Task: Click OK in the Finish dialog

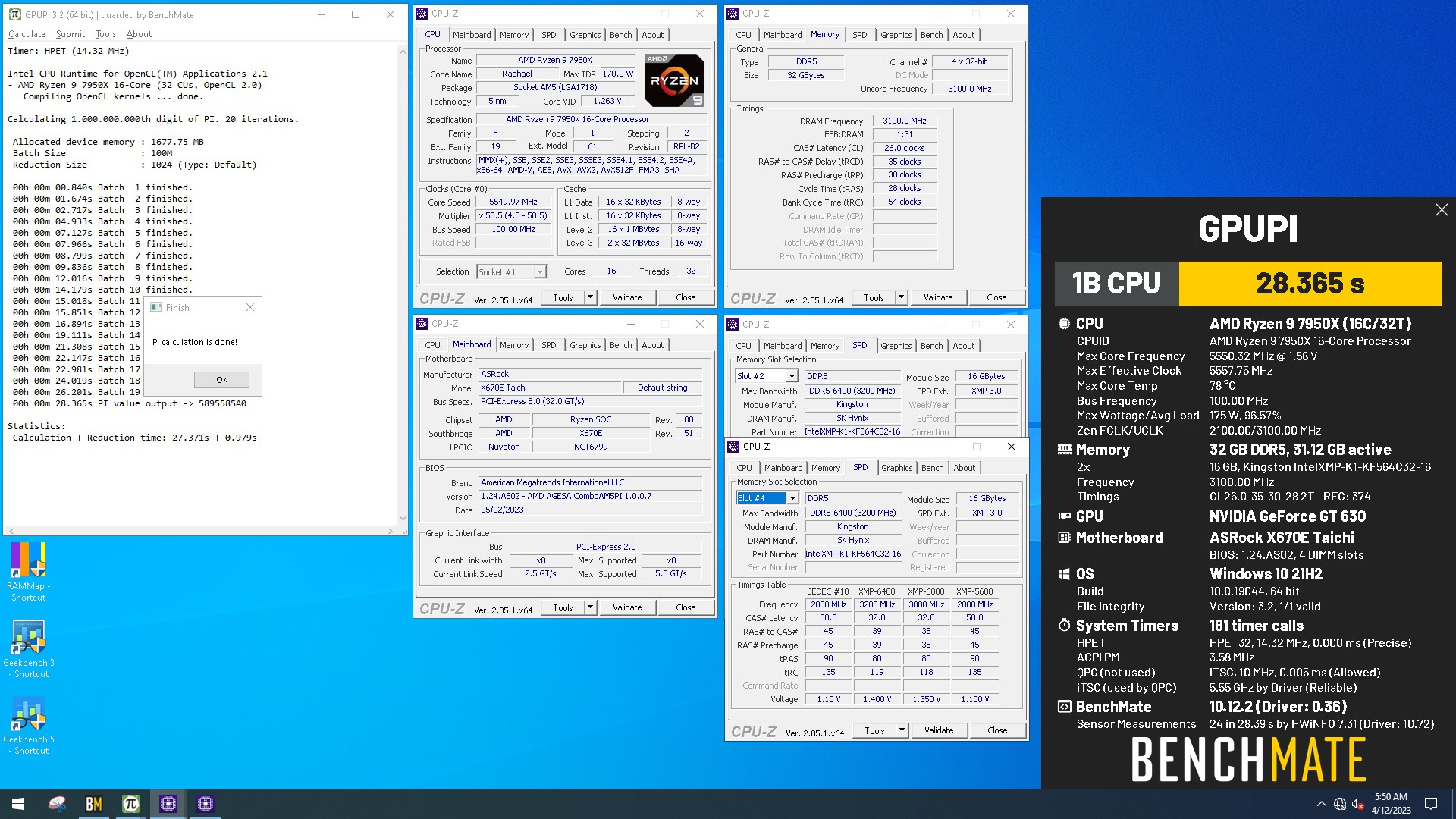Action: click(221, 380)
